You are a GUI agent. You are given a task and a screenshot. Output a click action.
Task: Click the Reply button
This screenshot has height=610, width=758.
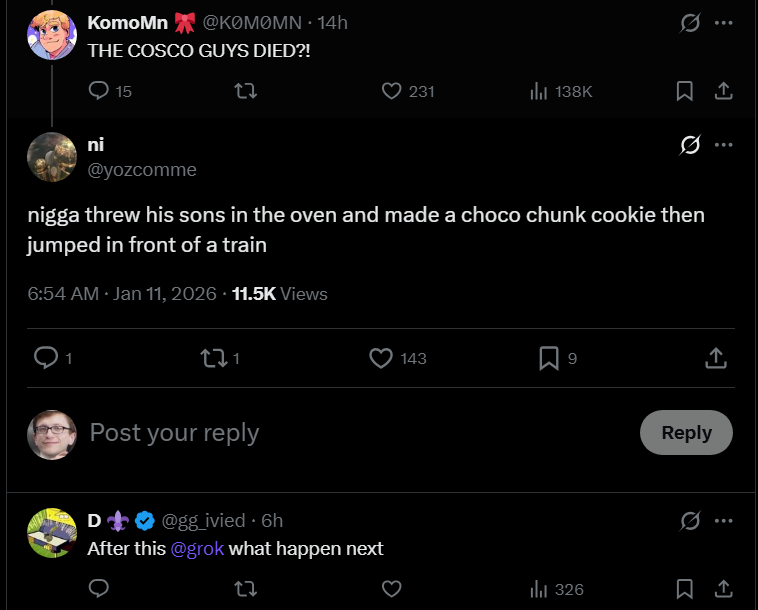[686, 433]
